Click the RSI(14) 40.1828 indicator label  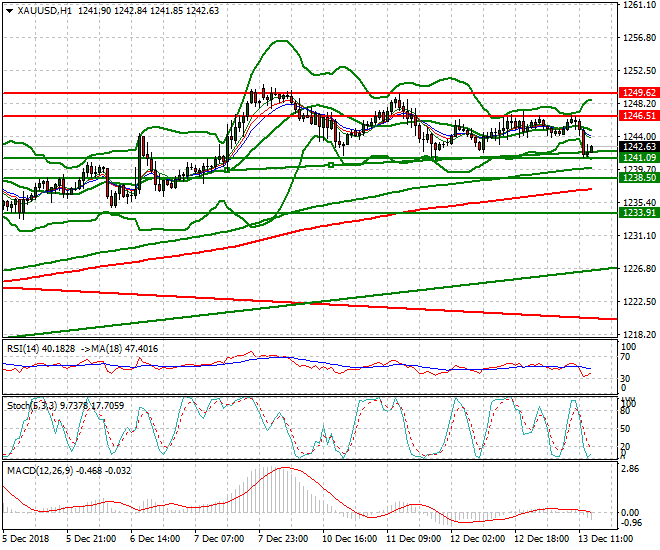41,349
